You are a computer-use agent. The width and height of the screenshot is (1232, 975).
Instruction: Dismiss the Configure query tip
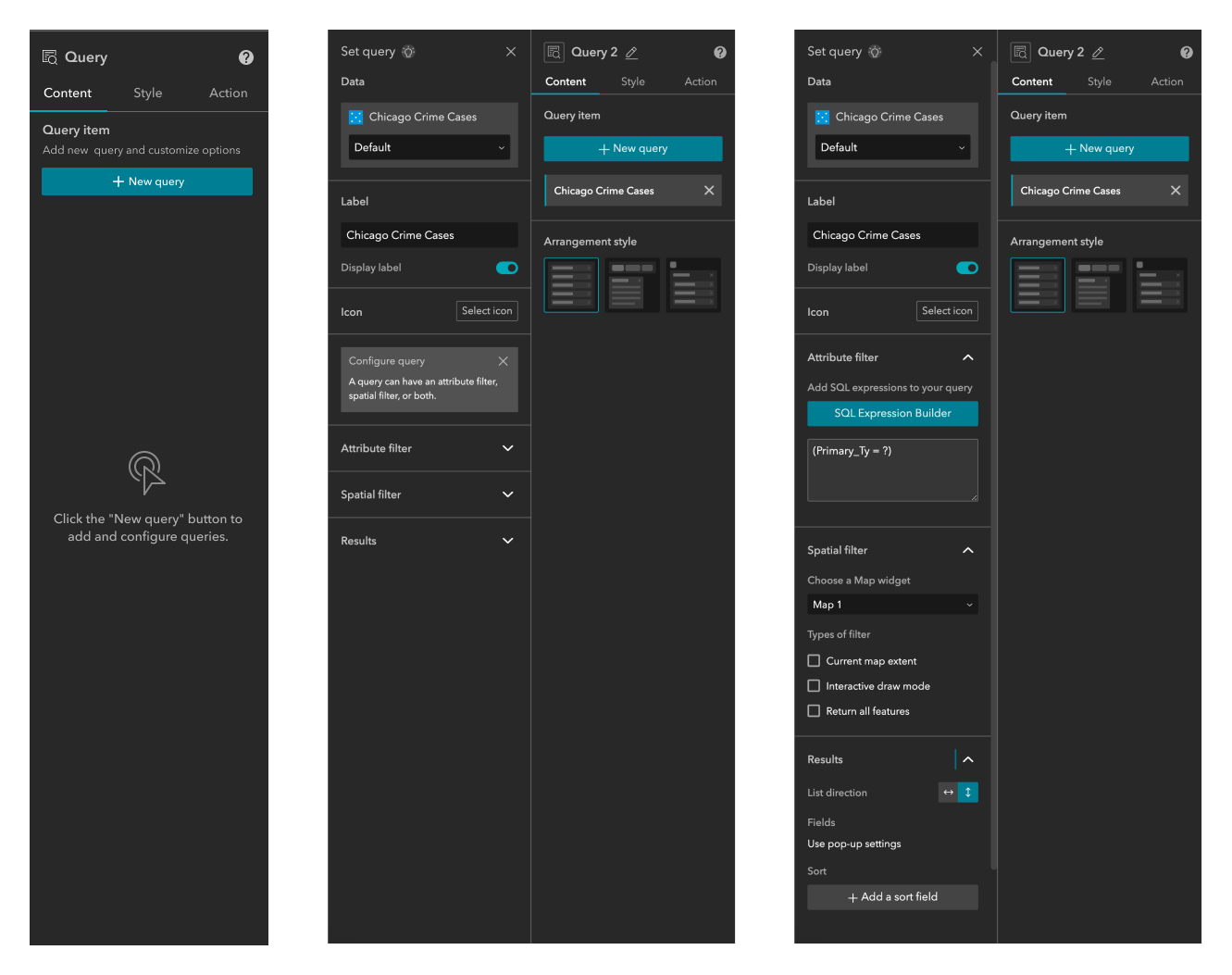click(x=503, y=361)
